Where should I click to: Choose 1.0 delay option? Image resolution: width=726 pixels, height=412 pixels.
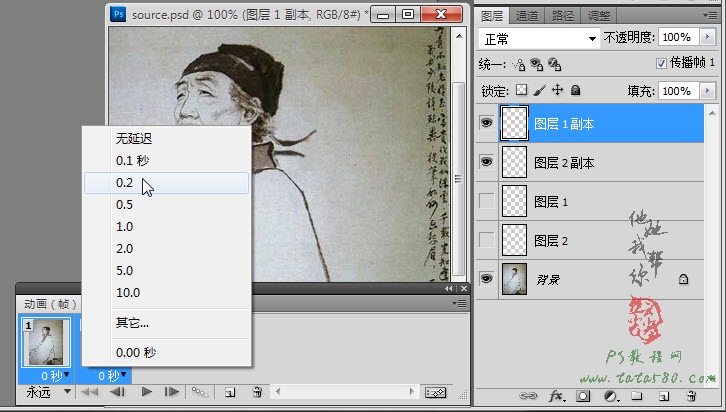[167, 227]
